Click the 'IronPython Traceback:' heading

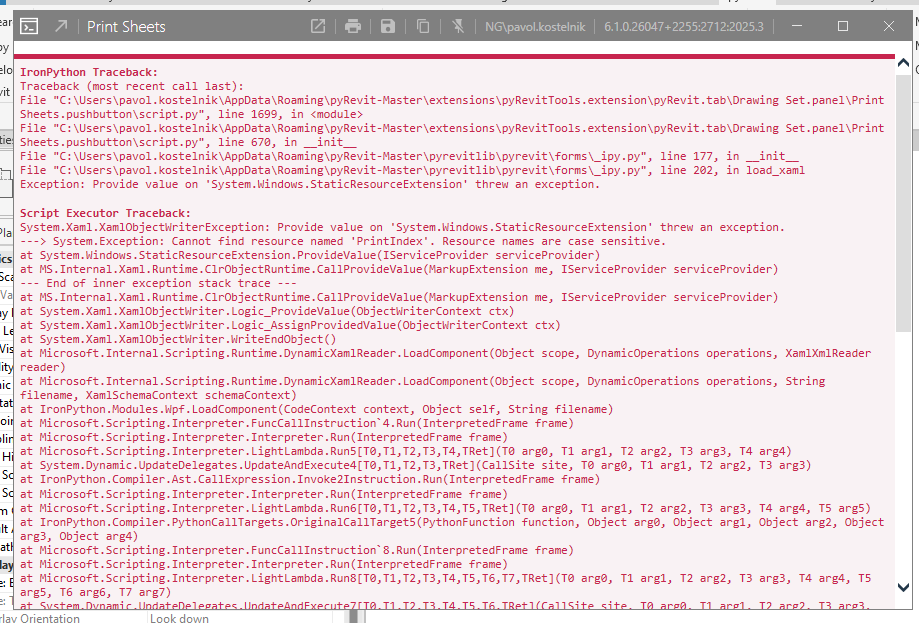89,73
